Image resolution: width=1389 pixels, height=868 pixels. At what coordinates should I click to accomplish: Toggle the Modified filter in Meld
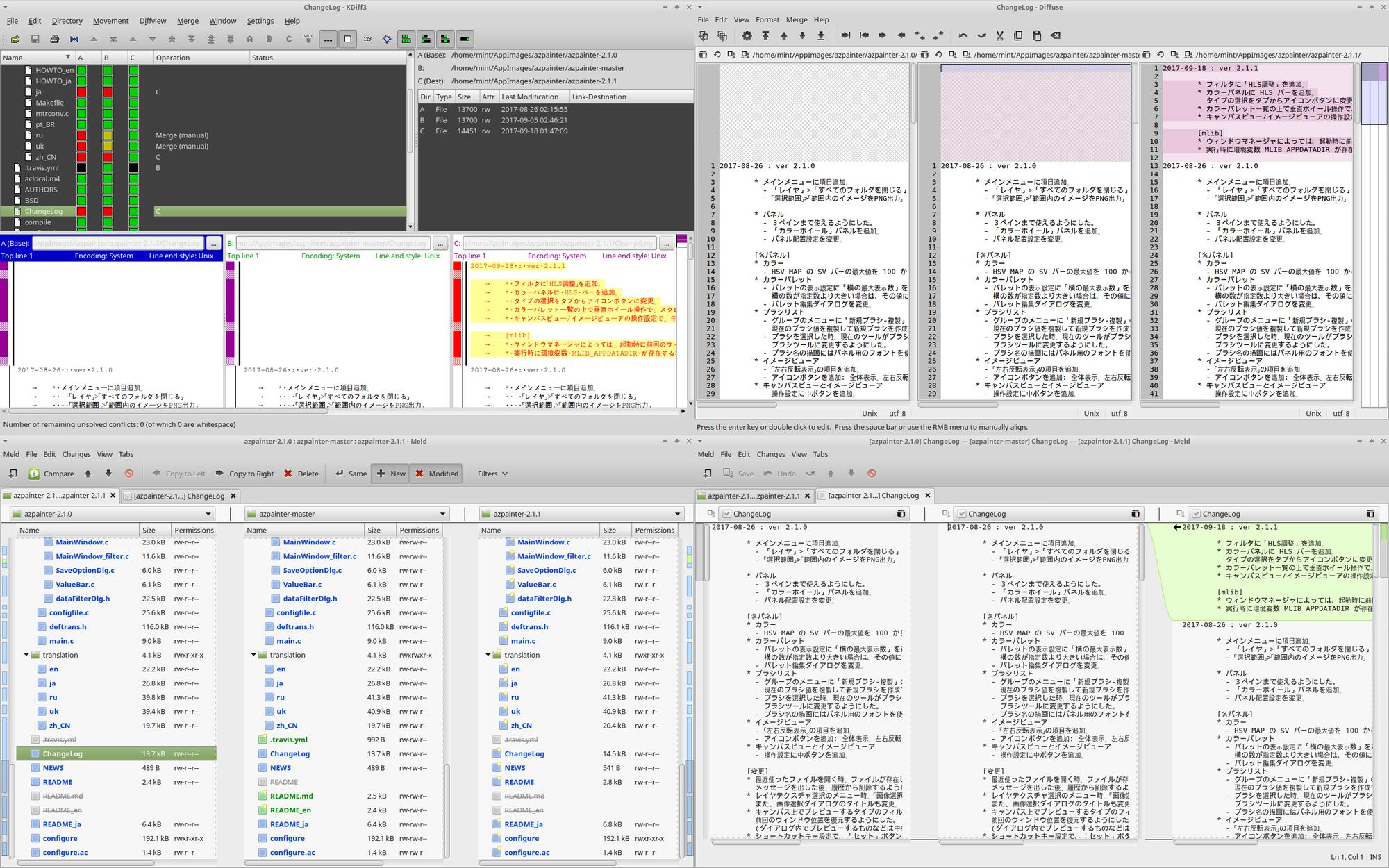click(x=437, y=474)
